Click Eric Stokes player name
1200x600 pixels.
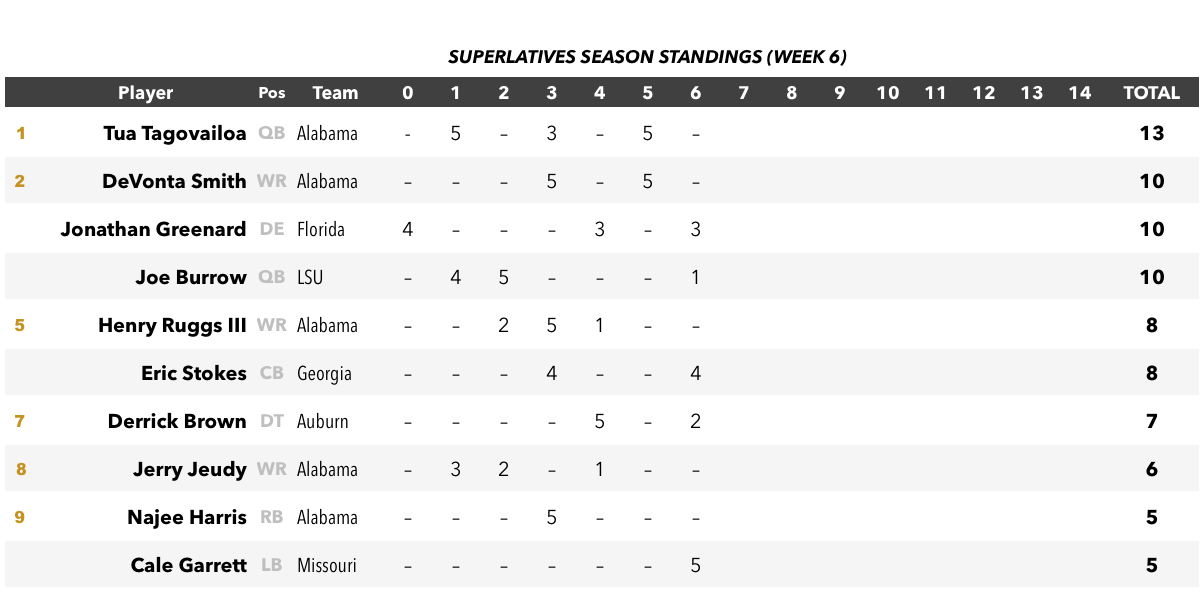pyautogui.click(x=194, y=373)
